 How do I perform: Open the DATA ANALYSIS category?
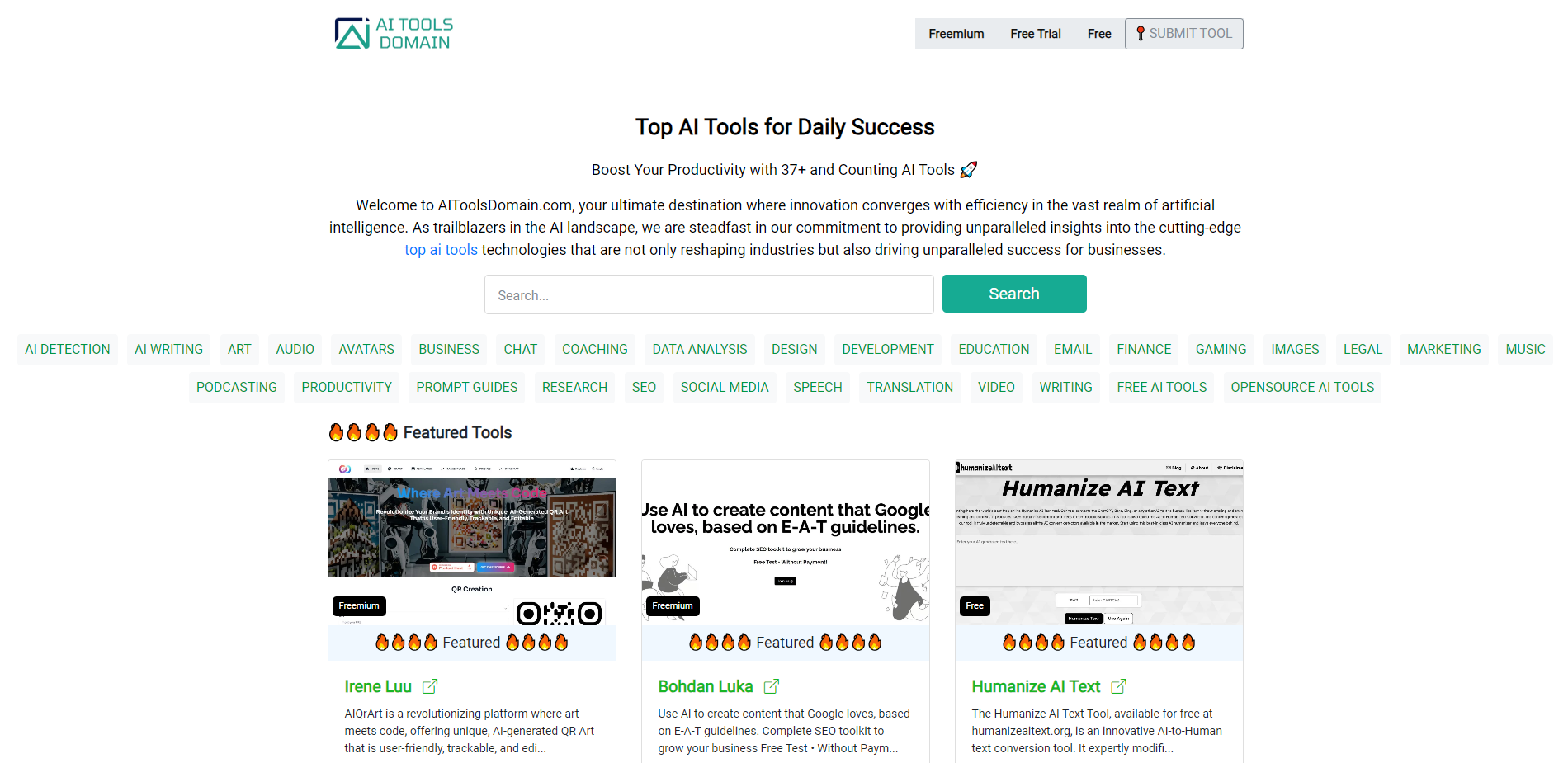(x=700, y=350)
